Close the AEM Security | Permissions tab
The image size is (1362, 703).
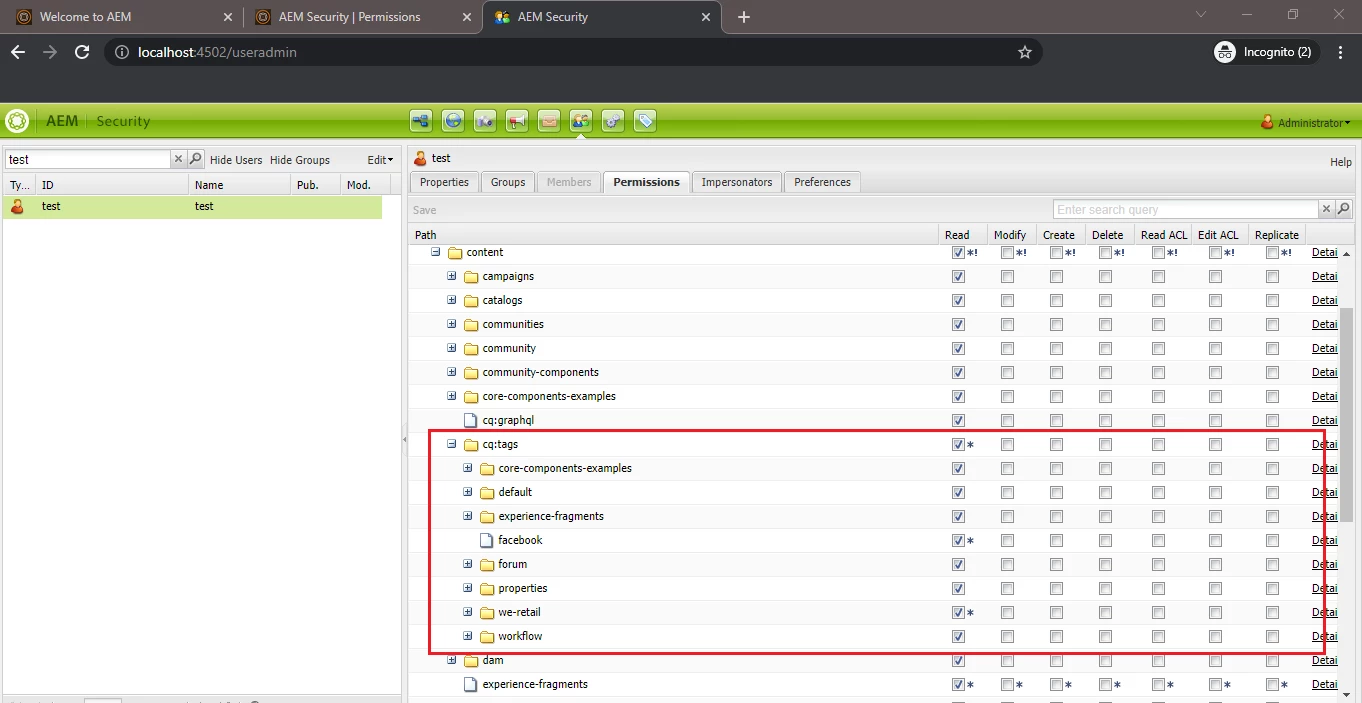point(468,17)
